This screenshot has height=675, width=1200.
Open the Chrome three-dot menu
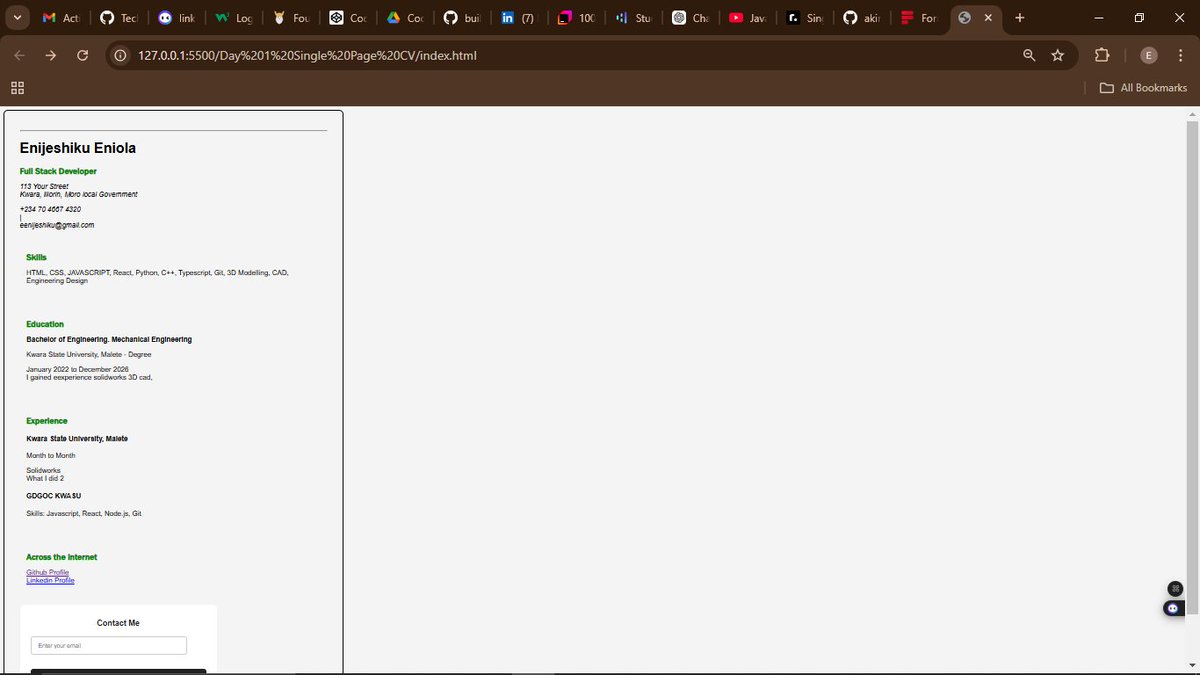pyautogui.click(x=1182, y=55)
